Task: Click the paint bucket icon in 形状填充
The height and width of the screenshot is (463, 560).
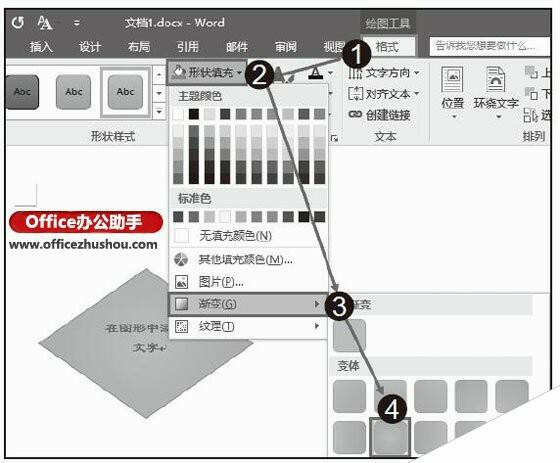Action: point(178,72)
